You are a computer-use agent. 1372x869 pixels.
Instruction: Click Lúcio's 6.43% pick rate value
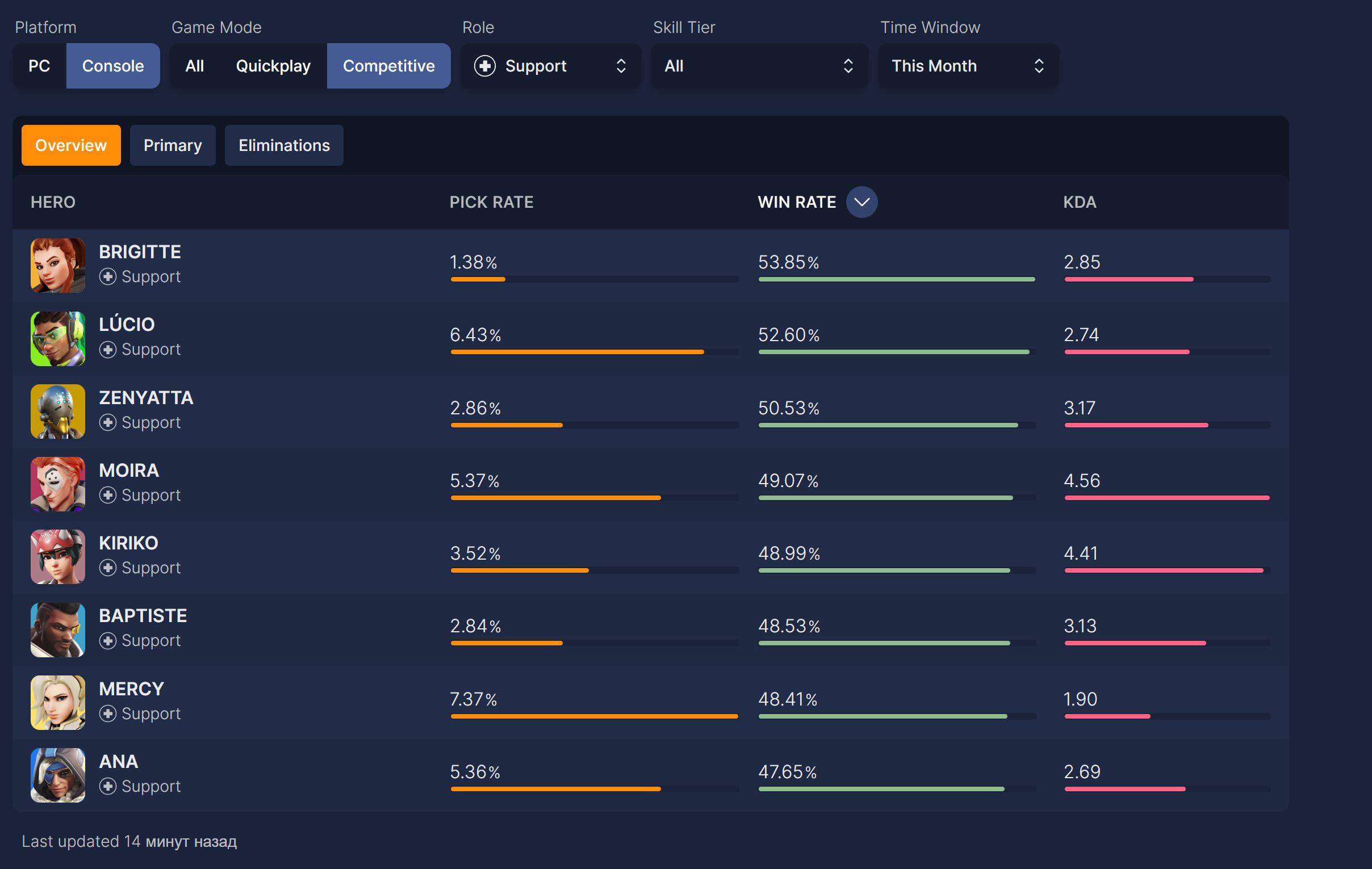point(476,335)
